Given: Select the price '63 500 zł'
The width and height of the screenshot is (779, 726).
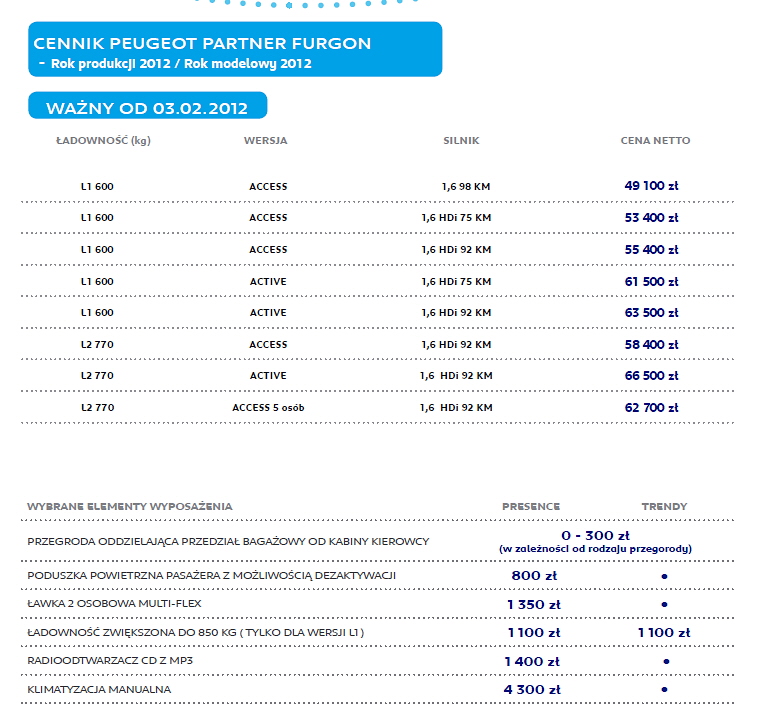Looking at the screenshot, I should 651,313.
